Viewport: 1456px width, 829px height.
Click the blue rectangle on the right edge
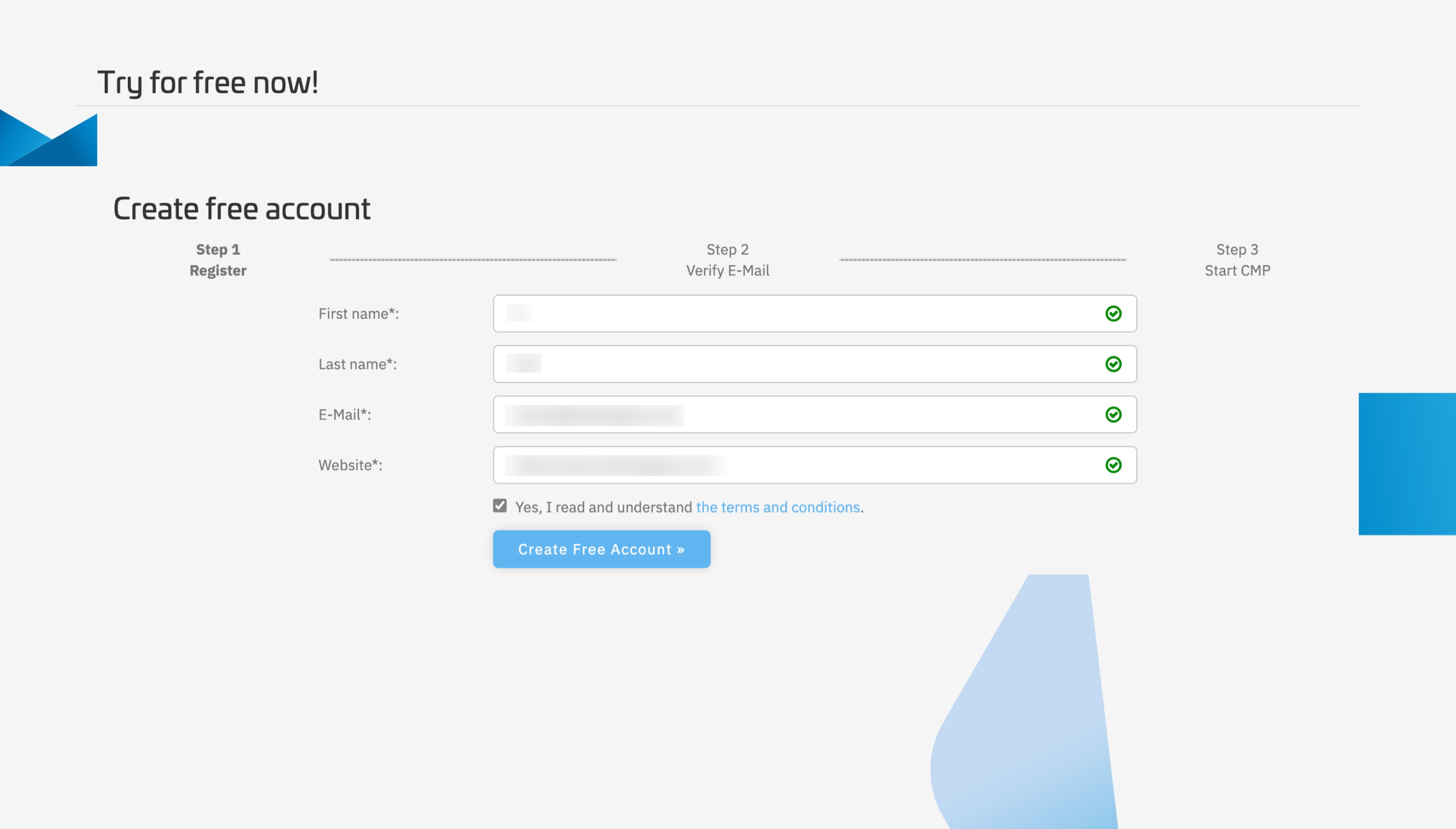click(x=1407, y=464)
